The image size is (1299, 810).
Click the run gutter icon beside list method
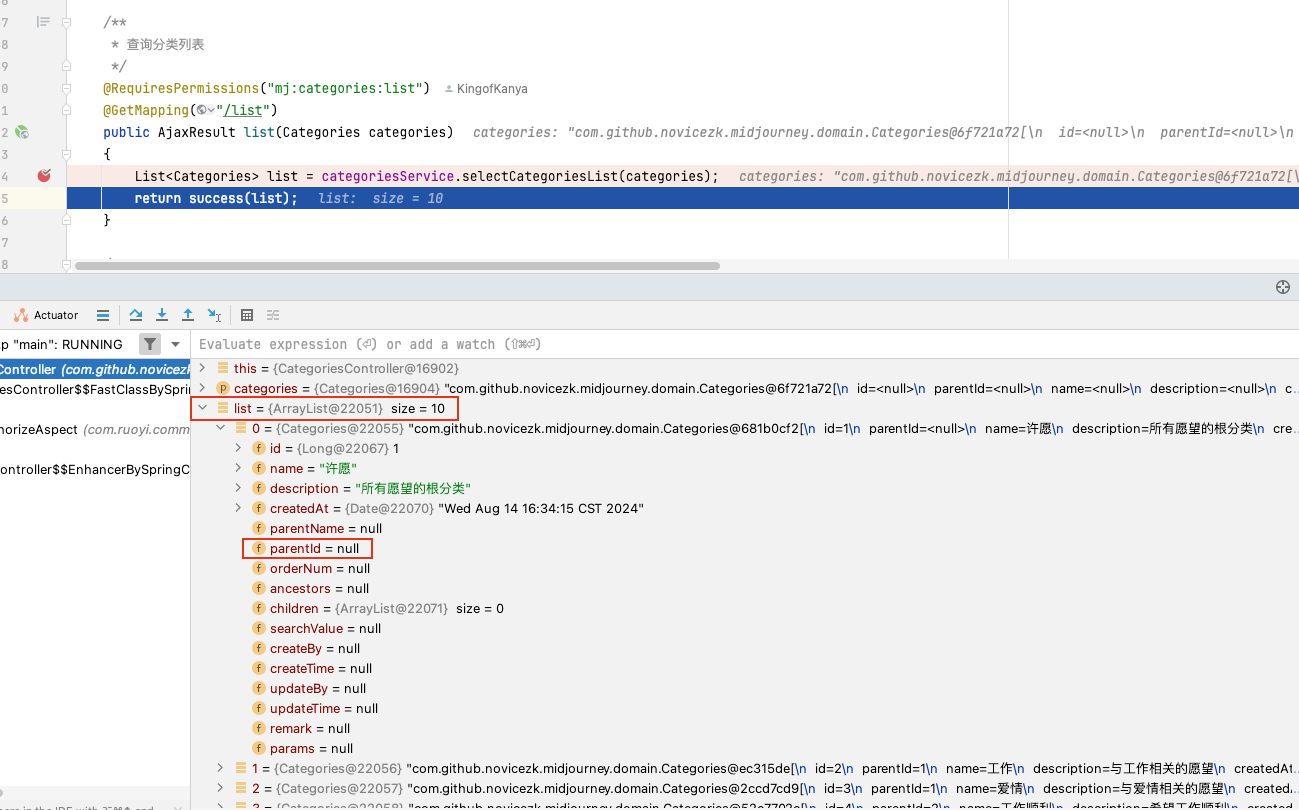(22, 132)
